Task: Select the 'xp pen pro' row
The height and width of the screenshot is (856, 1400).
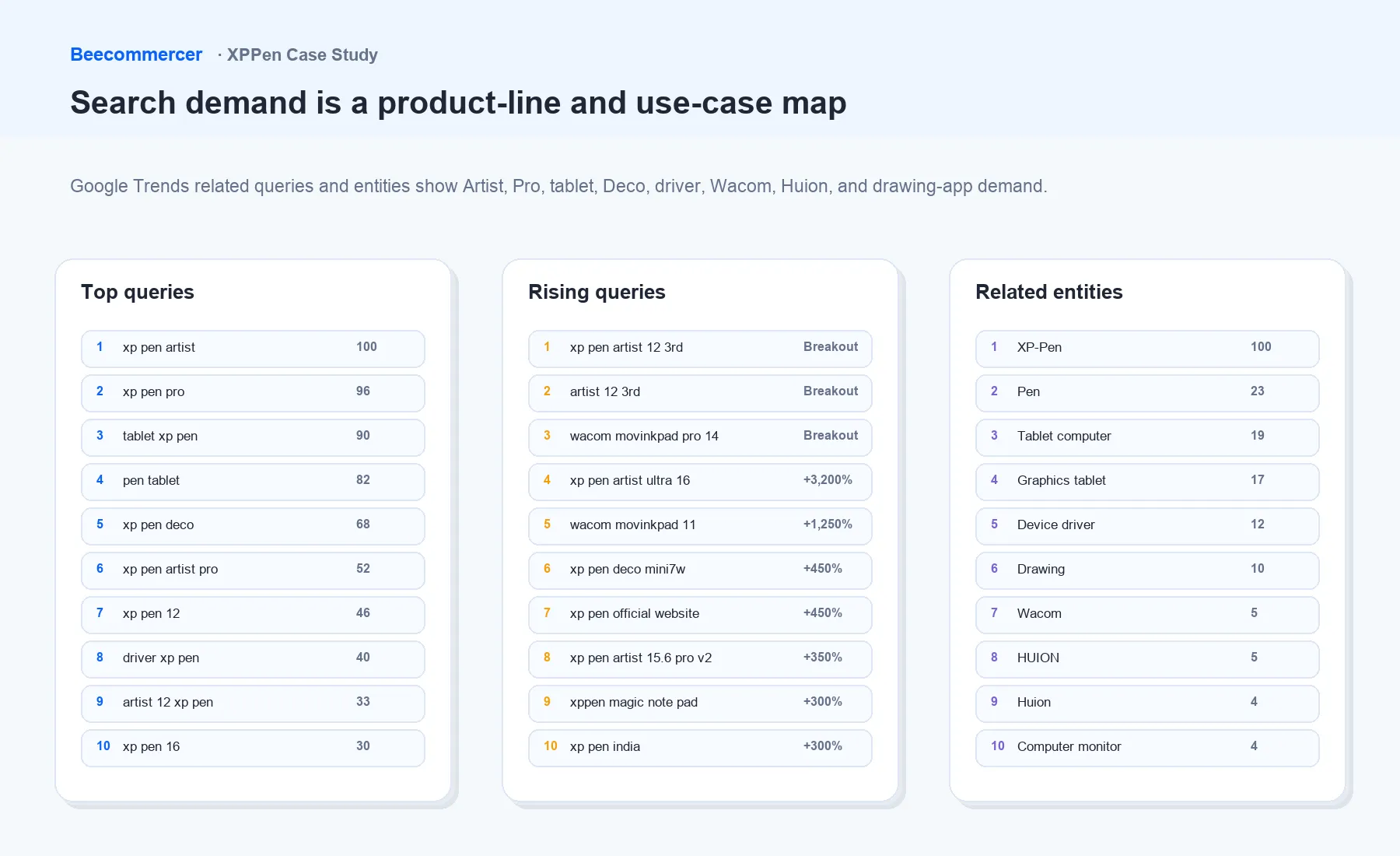Action: point(253,393)
